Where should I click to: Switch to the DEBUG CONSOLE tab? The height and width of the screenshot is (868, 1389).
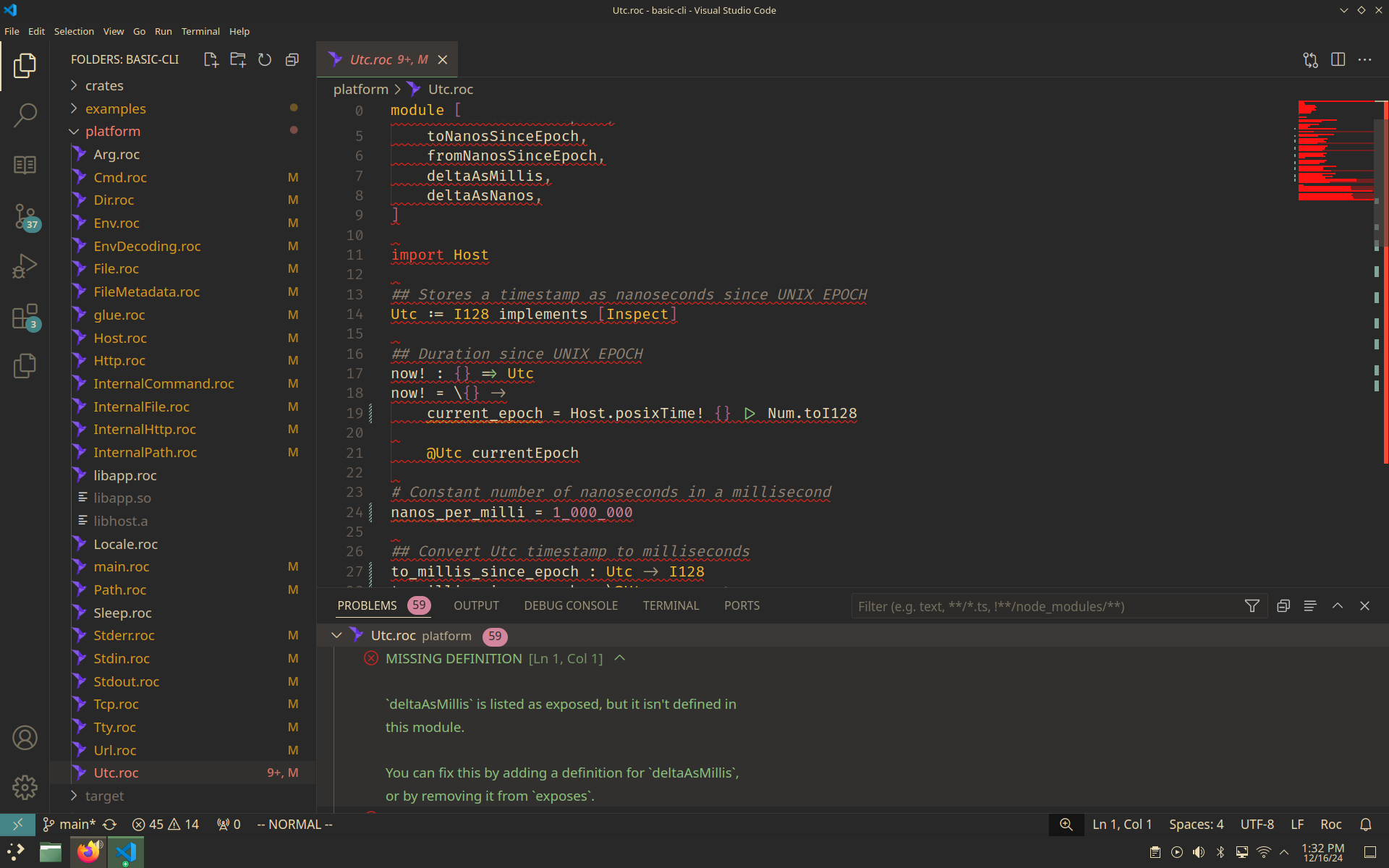(x=571, y=605)
